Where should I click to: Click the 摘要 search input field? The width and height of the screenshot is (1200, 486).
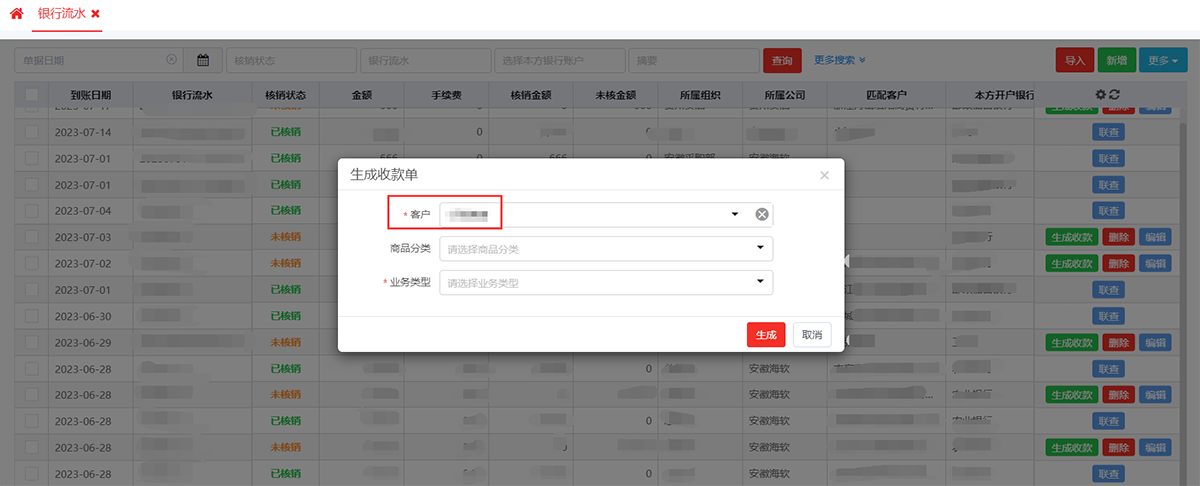[692, 60]
